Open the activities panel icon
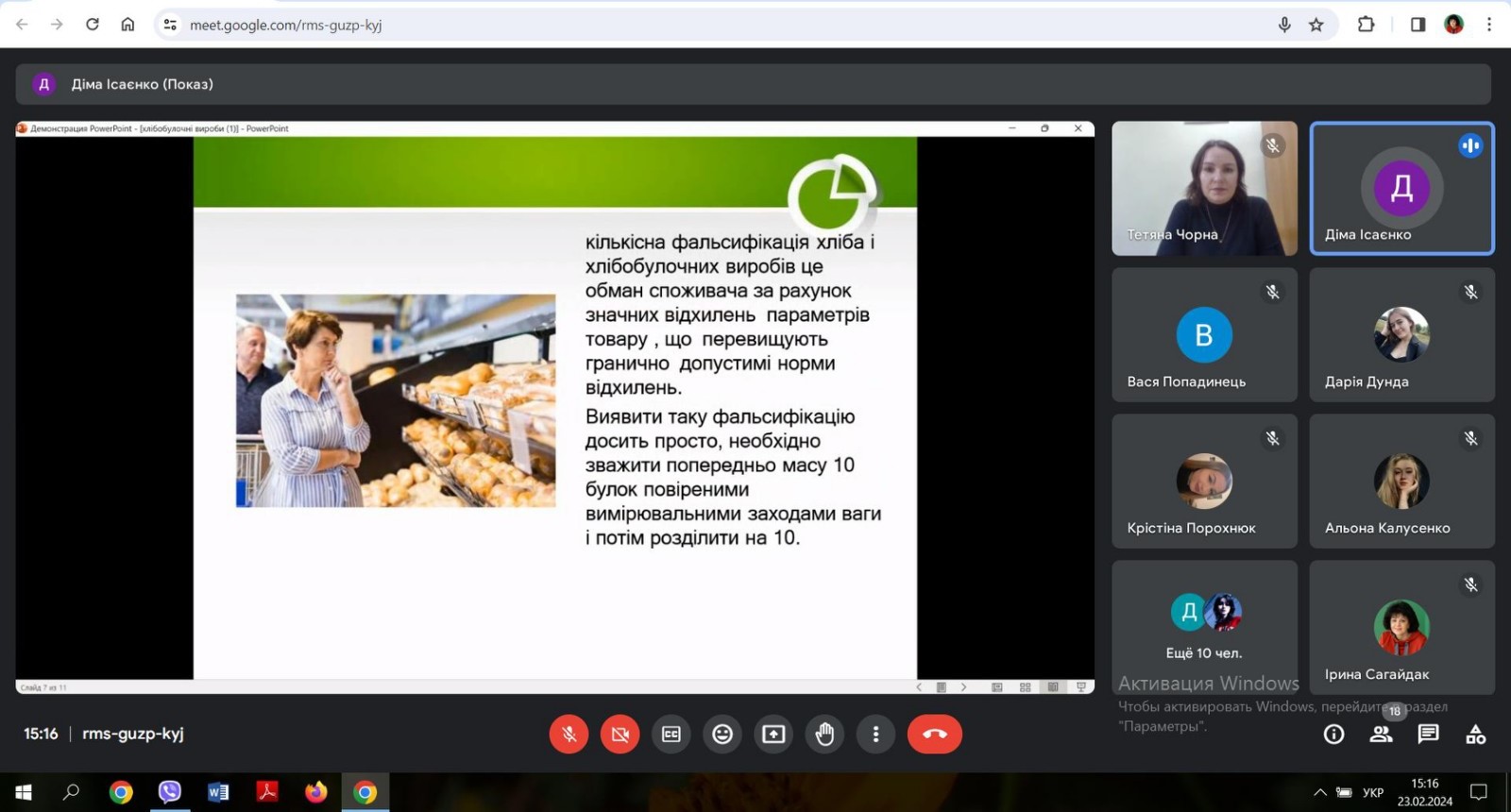The width and height of the screenshot is (1511, 812). coord(1475,734)
